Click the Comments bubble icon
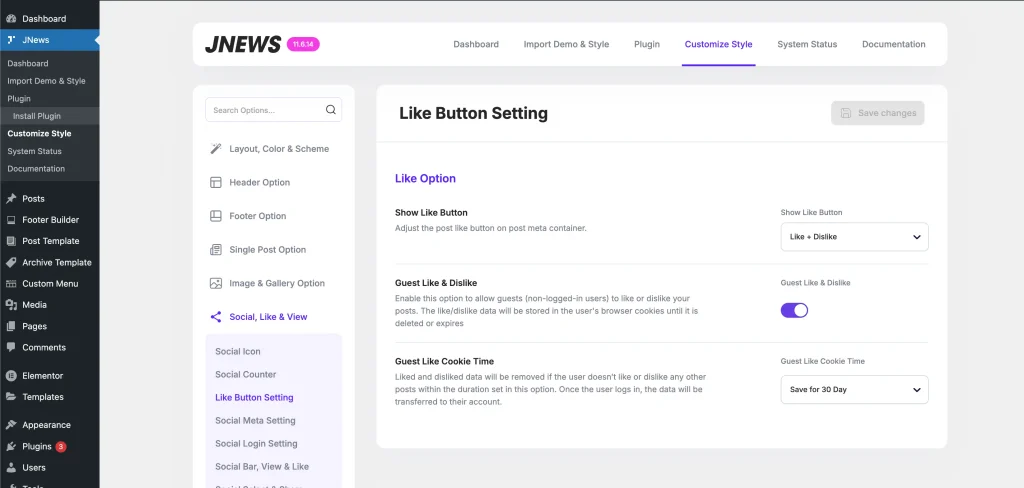1024x488 pixels. tap(11, 348)
